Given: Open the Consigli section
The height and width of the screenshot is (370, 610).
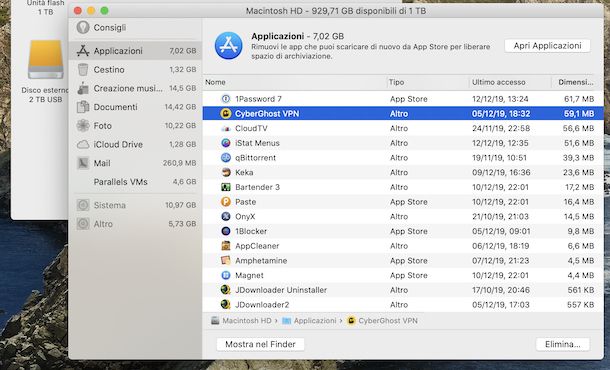Looking at the screenshot, I should point(135,28).
